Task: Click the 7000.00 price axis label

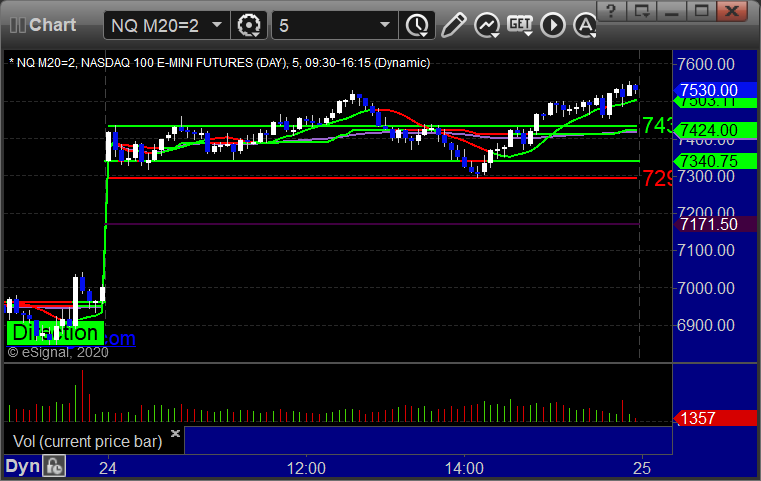Action: pos(706,288)
